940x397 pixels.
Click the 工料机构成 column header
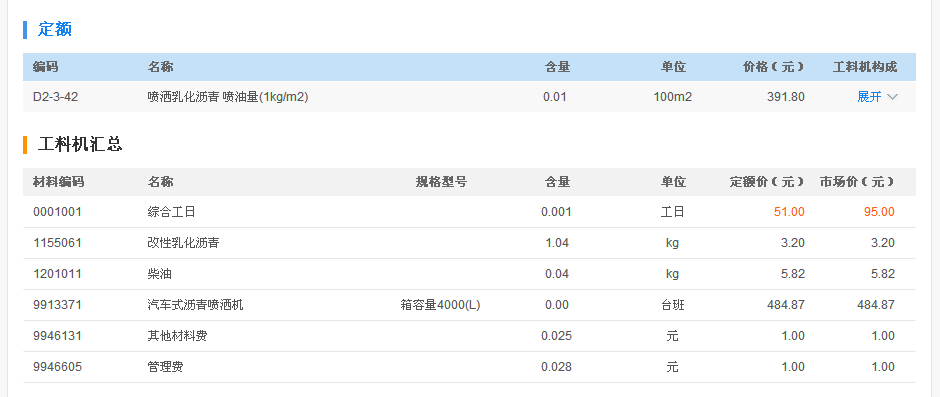pos(865,67)
